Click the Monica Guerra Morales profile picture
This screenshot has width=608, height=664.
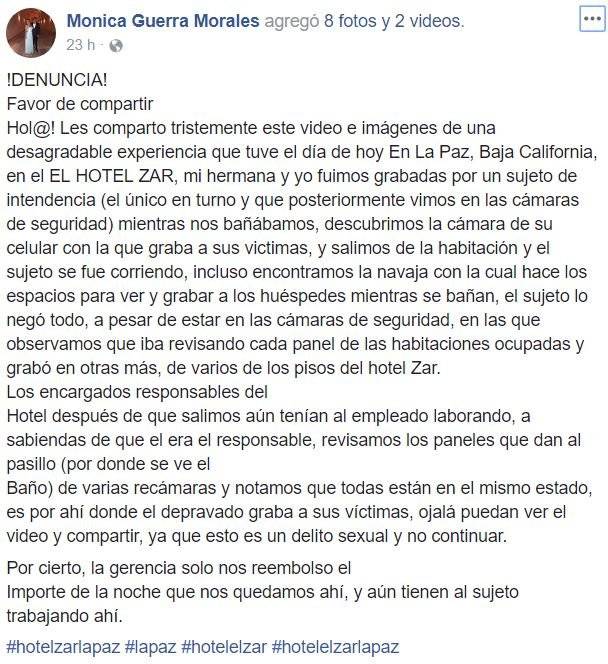pyautogui.click(x=31, y=32)
